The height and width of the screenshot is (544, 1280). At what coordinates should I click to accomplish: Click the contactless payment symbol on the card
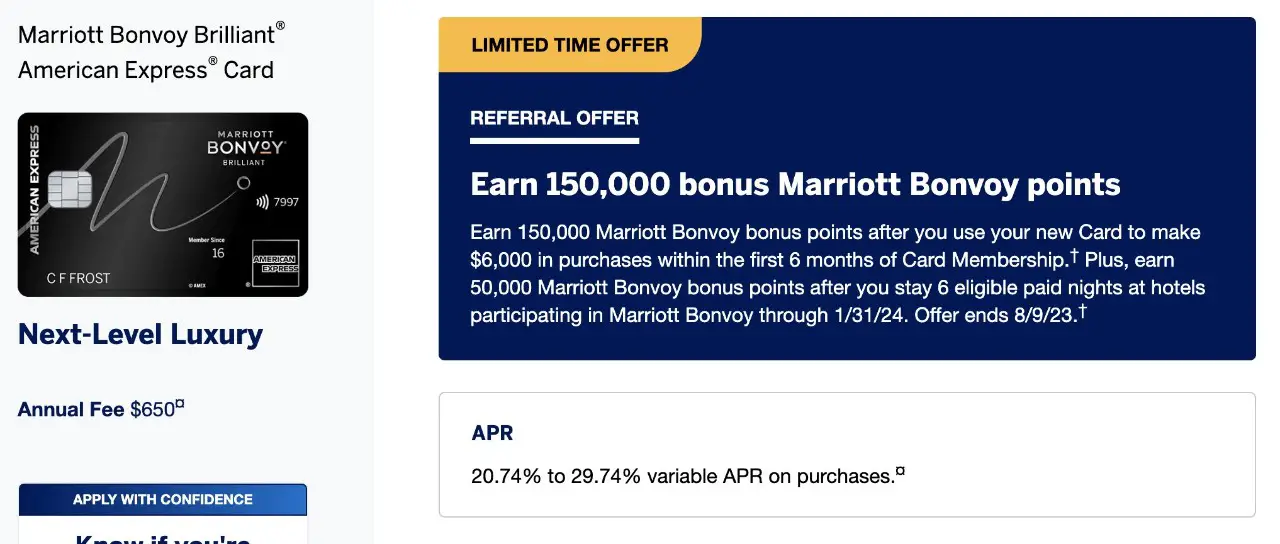[263, 202]
